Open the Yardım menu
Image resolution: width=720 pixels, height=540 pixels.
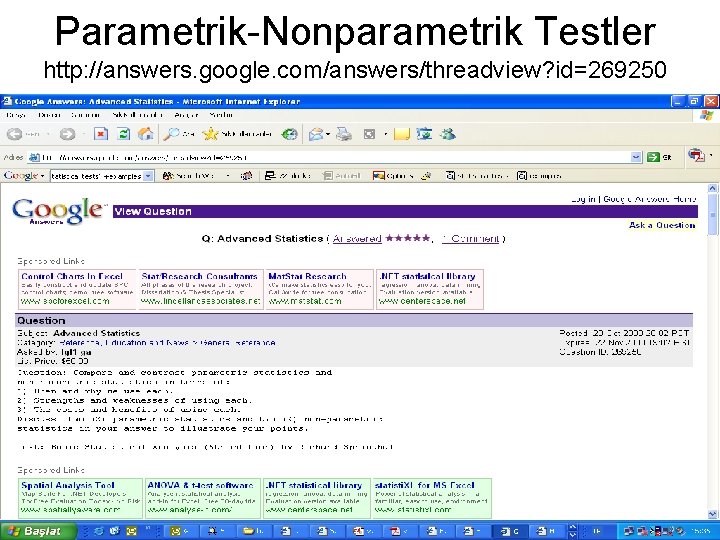point(221,115)
